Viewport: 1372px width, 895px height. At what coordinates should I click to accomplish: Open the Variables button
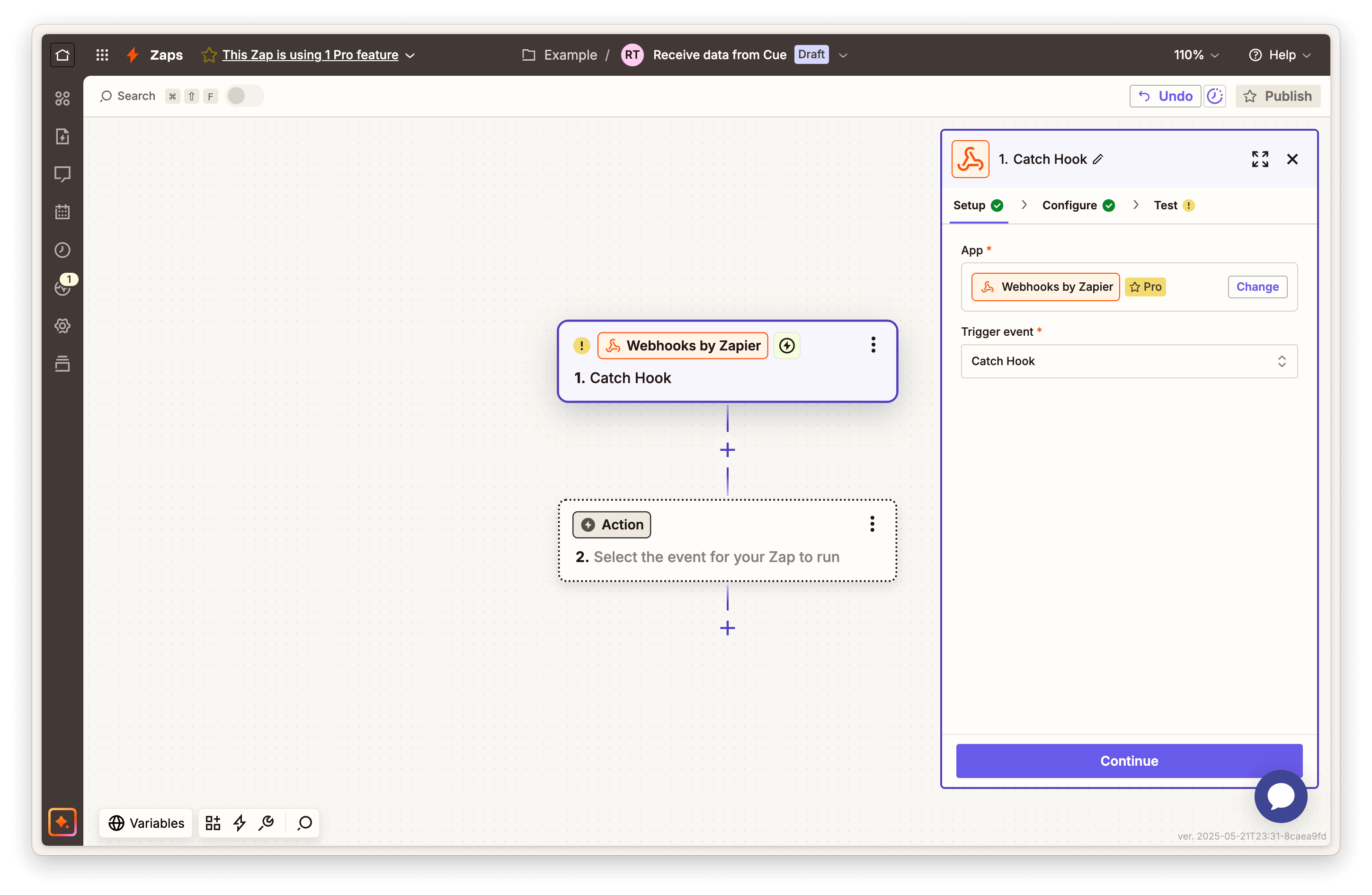click(x=146, y=823)
